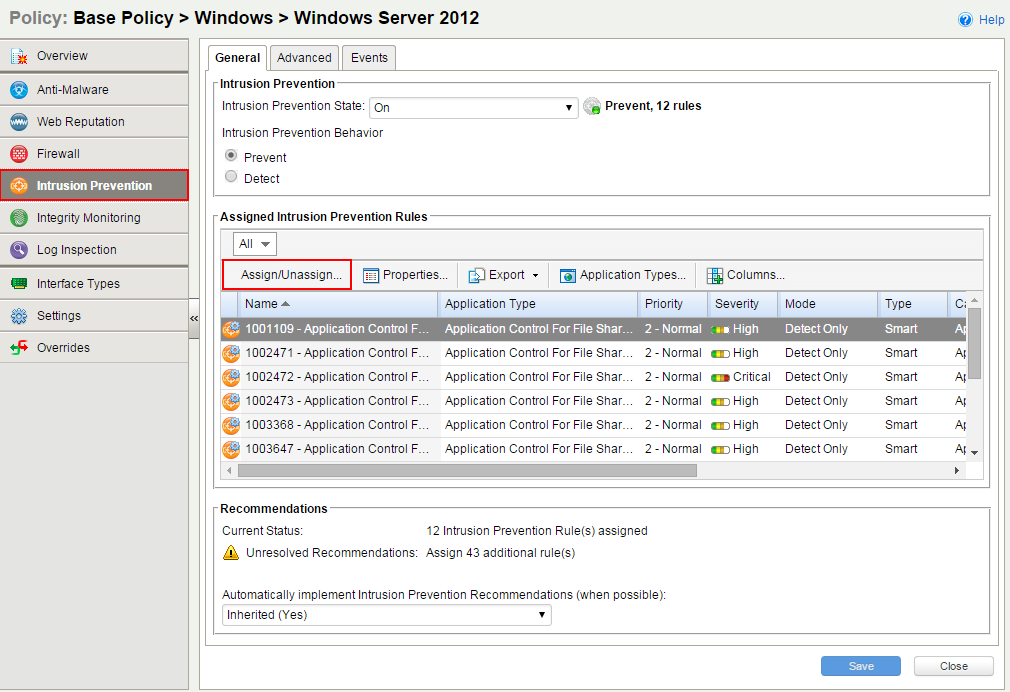Open the Overrides section
The height and width of the screenshot is (692, 1010).
[x=94, y=348]
